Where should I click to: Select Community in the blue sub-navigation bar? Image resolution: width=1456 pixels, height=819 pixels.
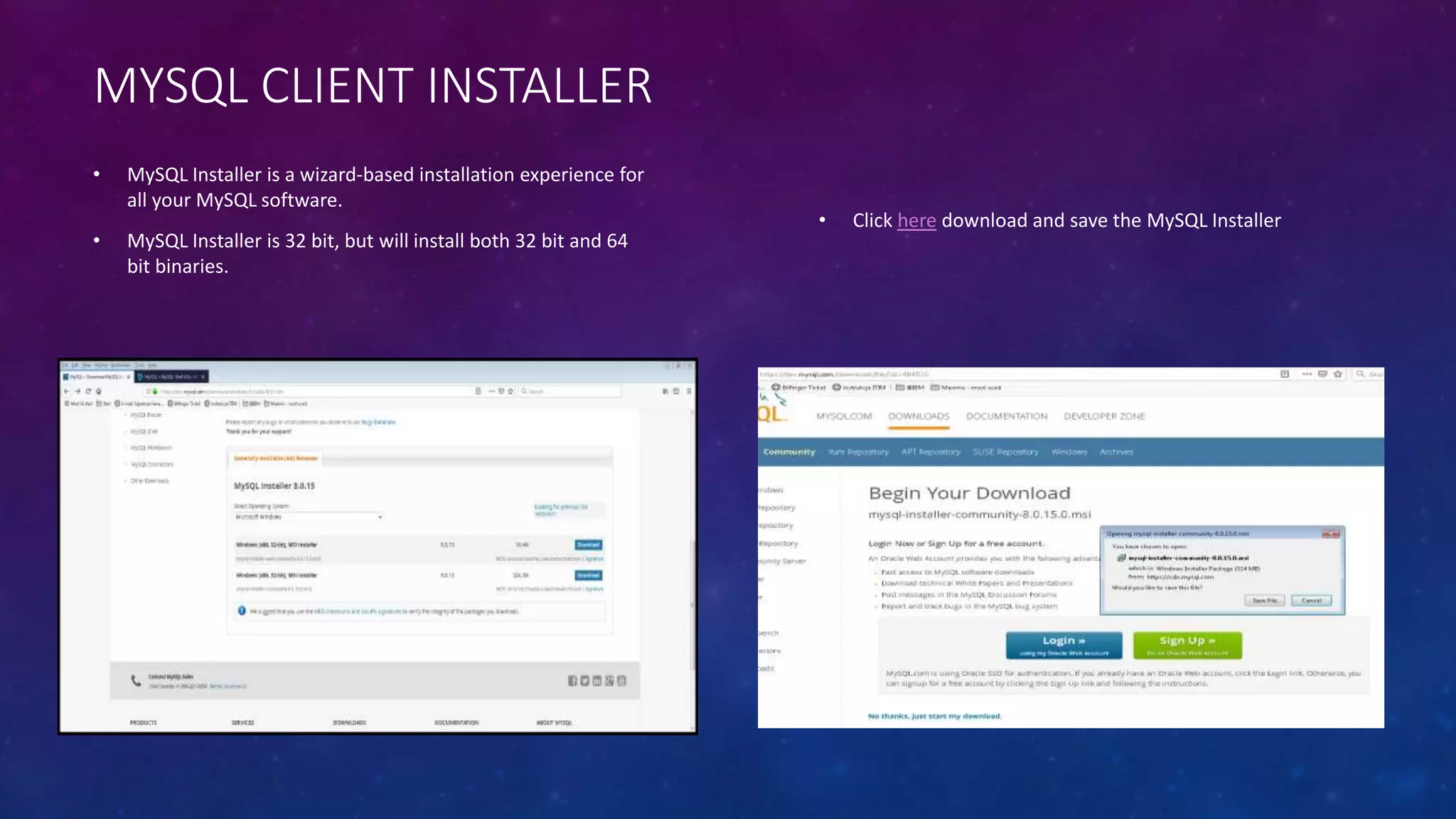(789, 452)
